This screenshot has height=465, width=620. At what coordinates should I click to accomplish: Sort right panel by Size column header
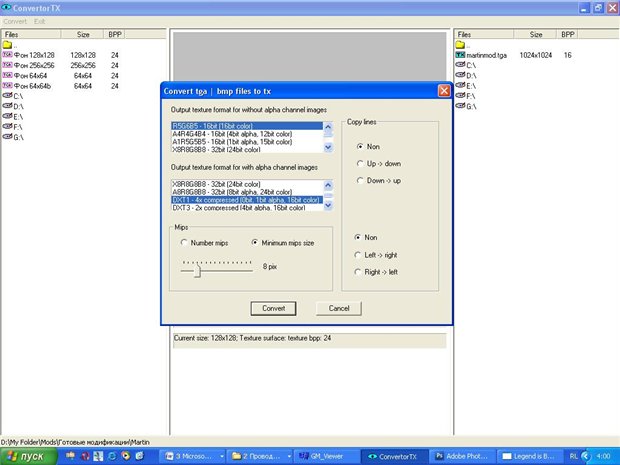(535, 34)
